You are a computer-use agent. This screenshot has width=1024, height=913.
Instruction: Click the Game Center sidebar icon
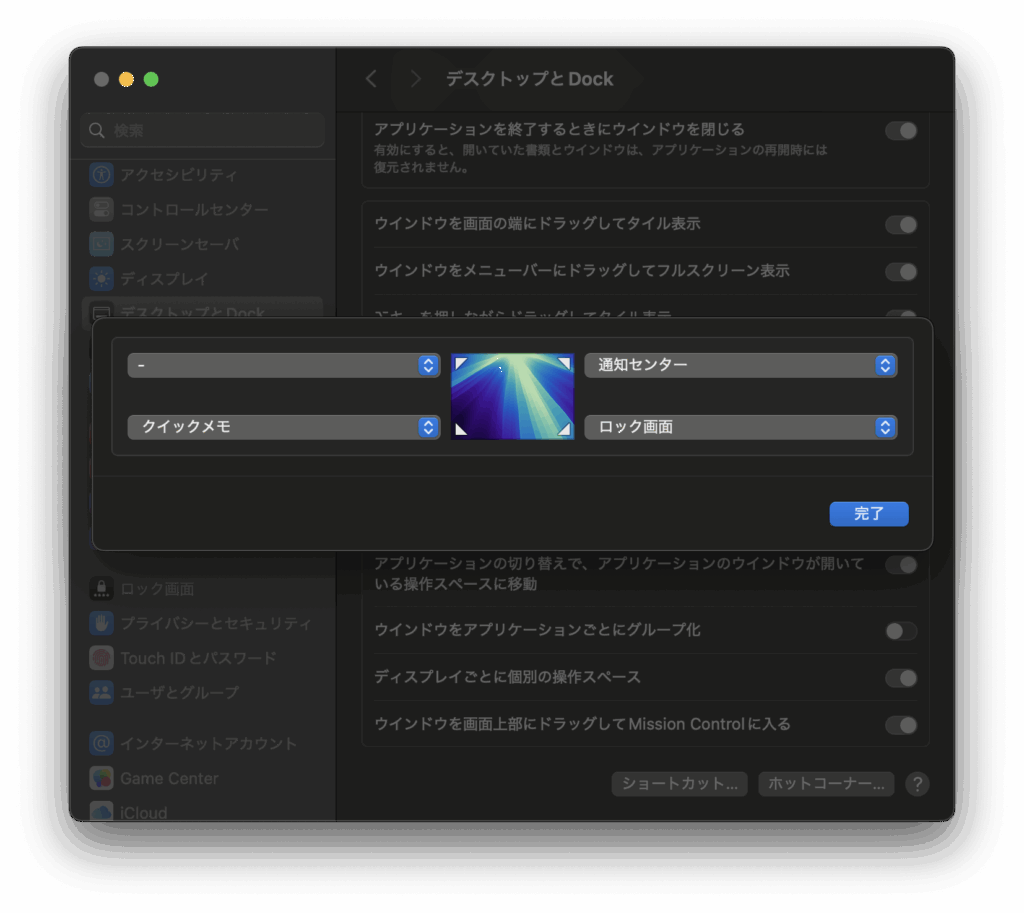[x=101, y=778]
